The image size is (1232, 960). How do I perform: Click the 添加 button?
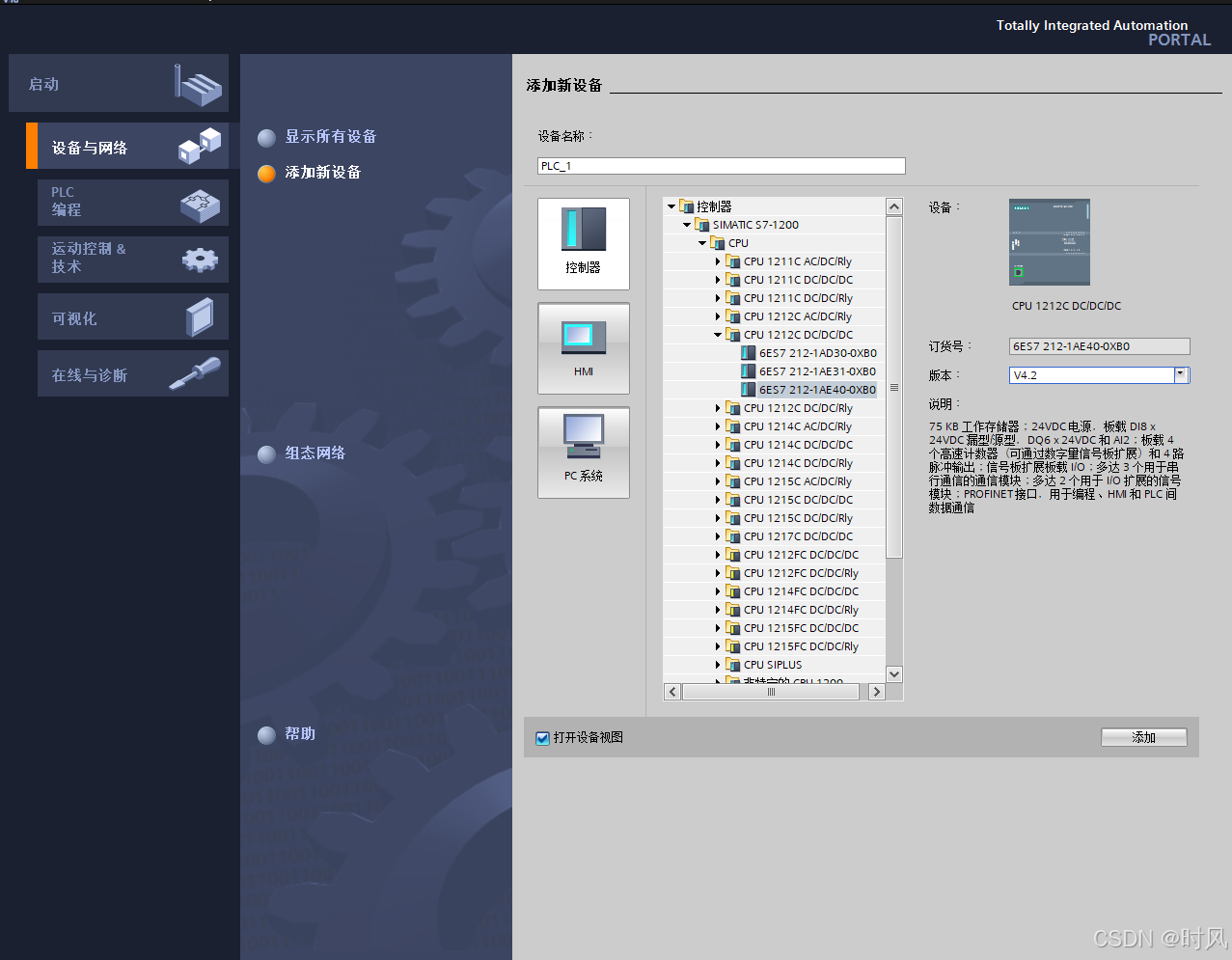coord(1144,737)
